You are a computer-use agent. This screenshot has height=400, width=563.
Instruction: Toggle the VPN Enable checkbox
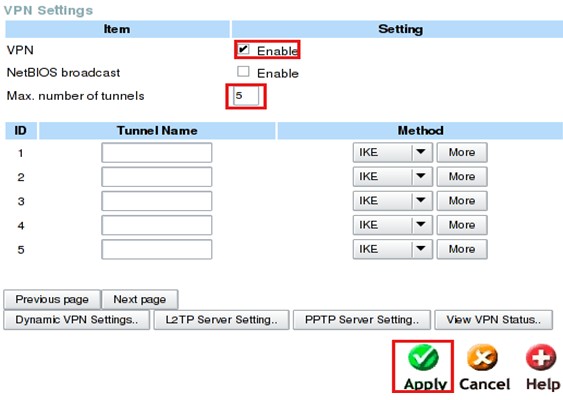tap(243, 49)
